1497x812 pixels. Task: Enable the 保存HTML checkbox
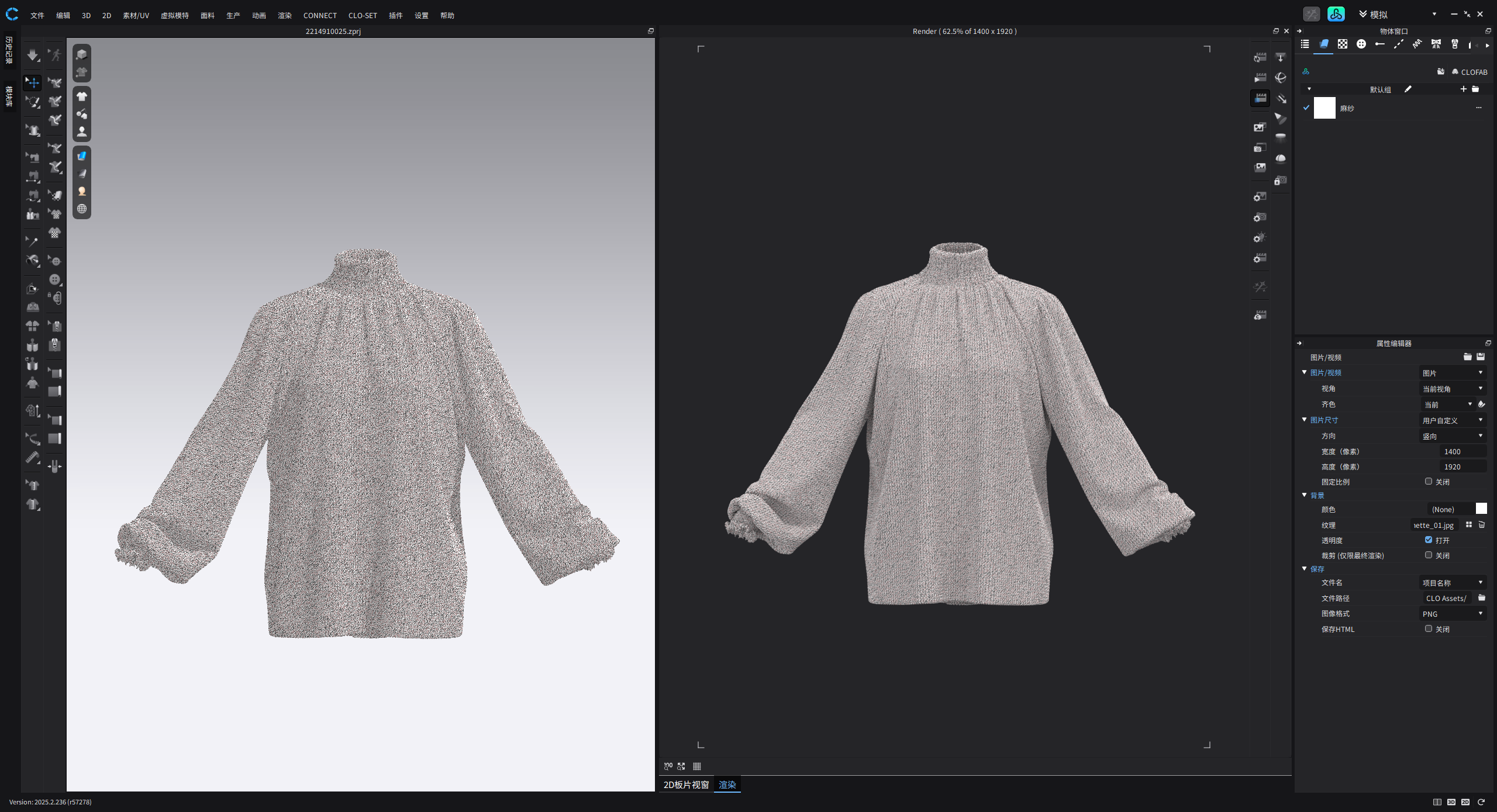(1428, 628)
